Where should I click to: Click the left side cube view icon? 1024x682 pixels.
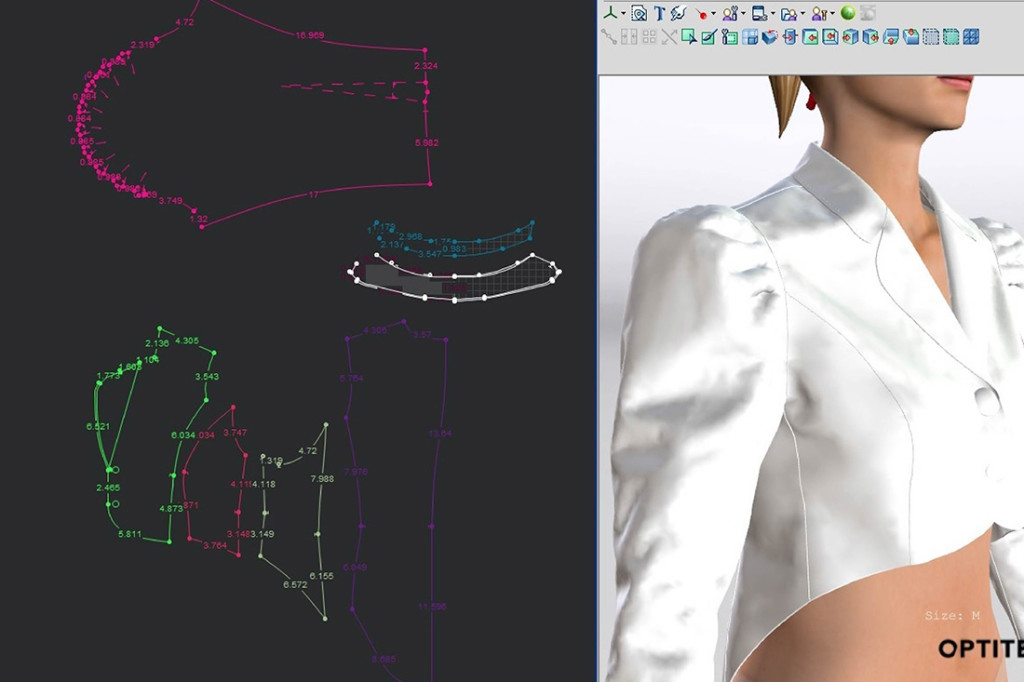click(x=850, y=37)
